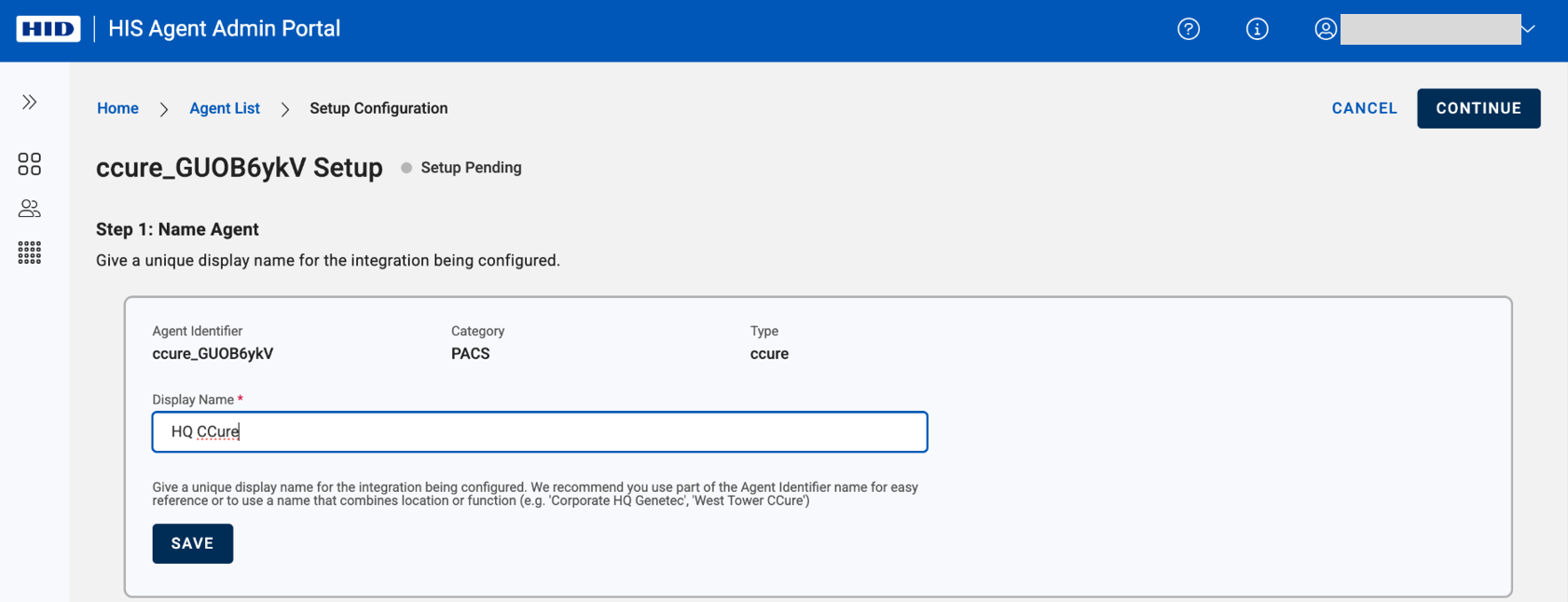
Task: Click the Setup Configuration breadcrumb
Action: click(378, 108)
